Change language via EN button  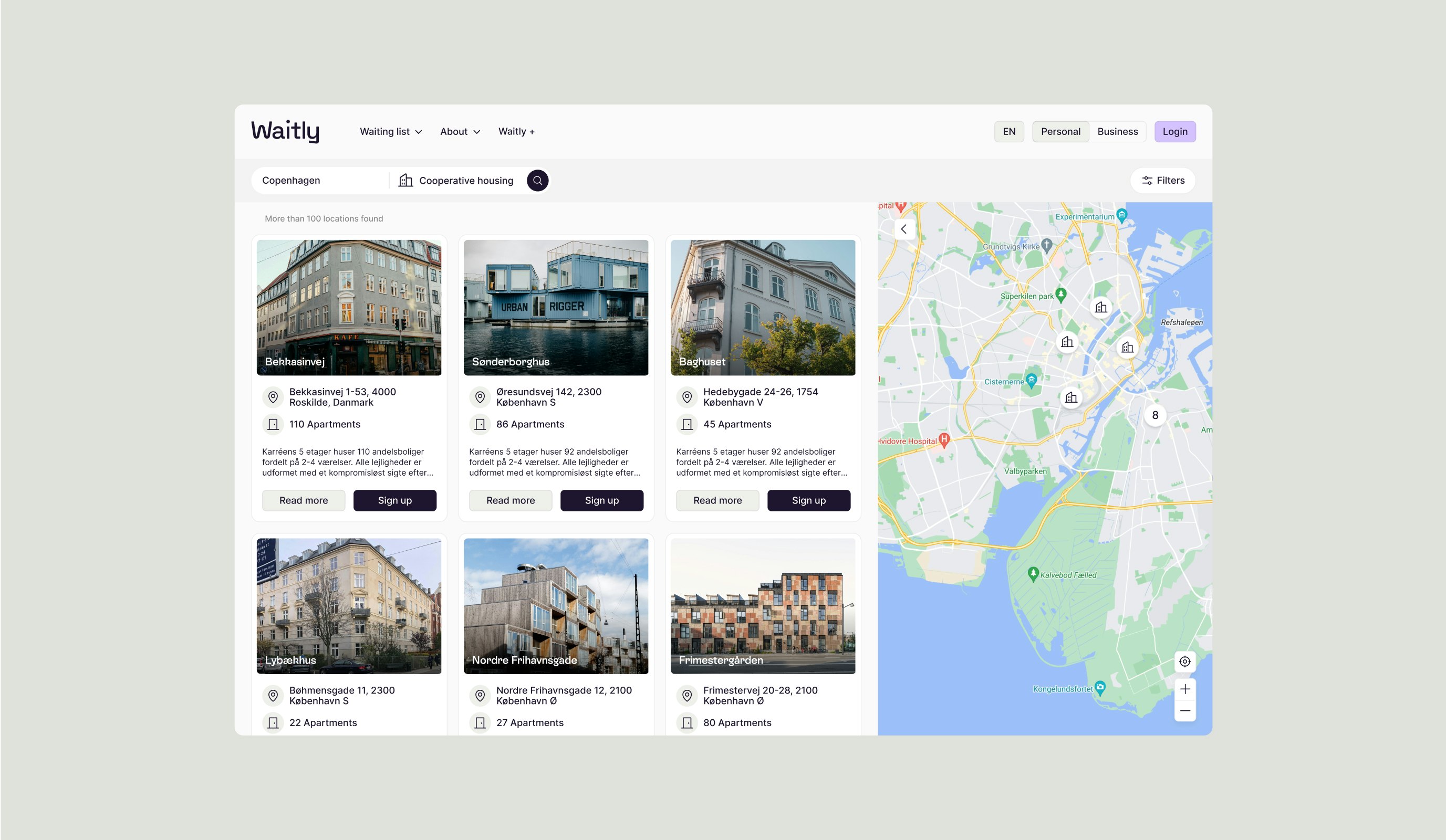click(x=1009, y=132)
